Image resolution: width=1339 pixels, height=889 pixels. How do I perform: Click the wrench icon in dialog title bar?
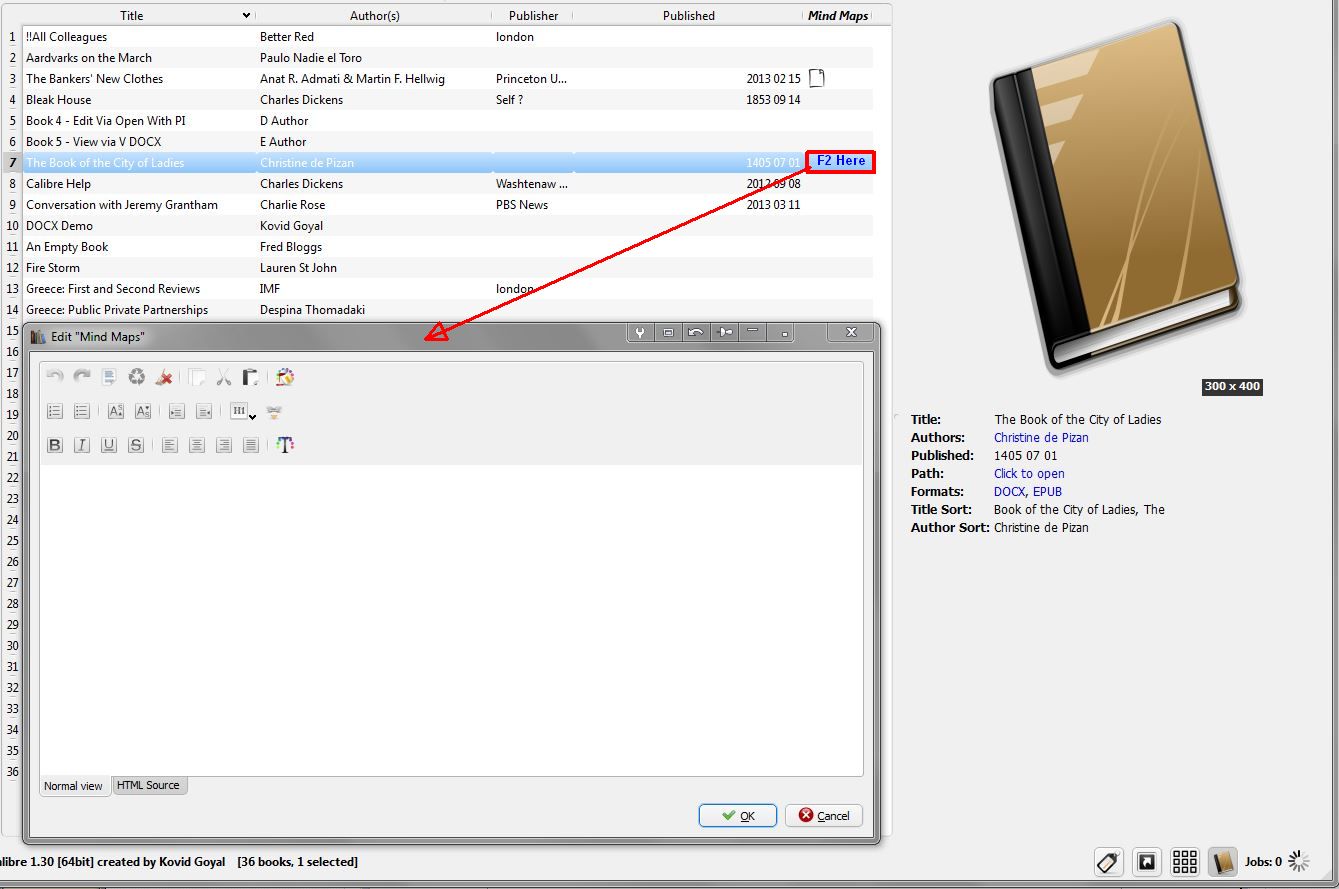pyautogui.click(x=640, y=333)
